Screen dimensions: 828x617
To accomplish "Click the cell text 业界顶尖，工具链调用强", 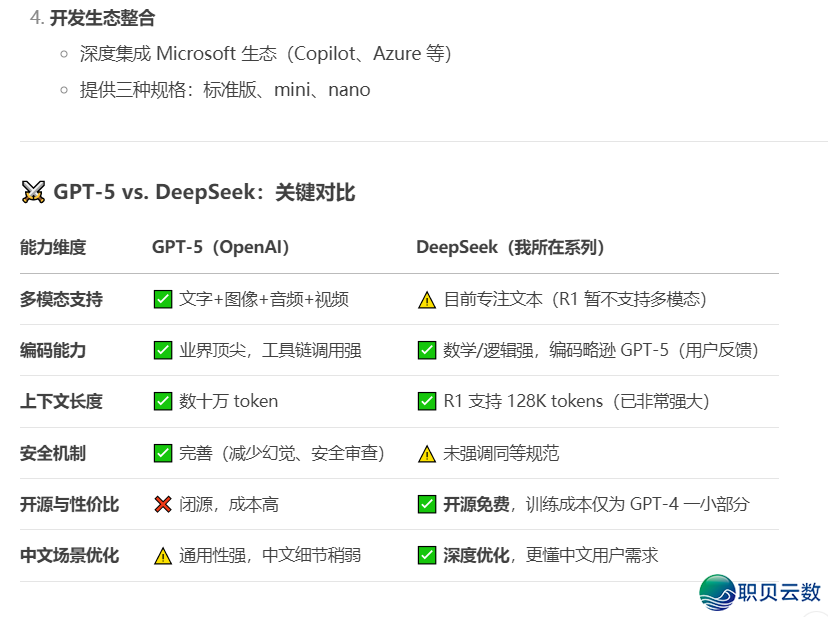I will (x=270, y=350).
